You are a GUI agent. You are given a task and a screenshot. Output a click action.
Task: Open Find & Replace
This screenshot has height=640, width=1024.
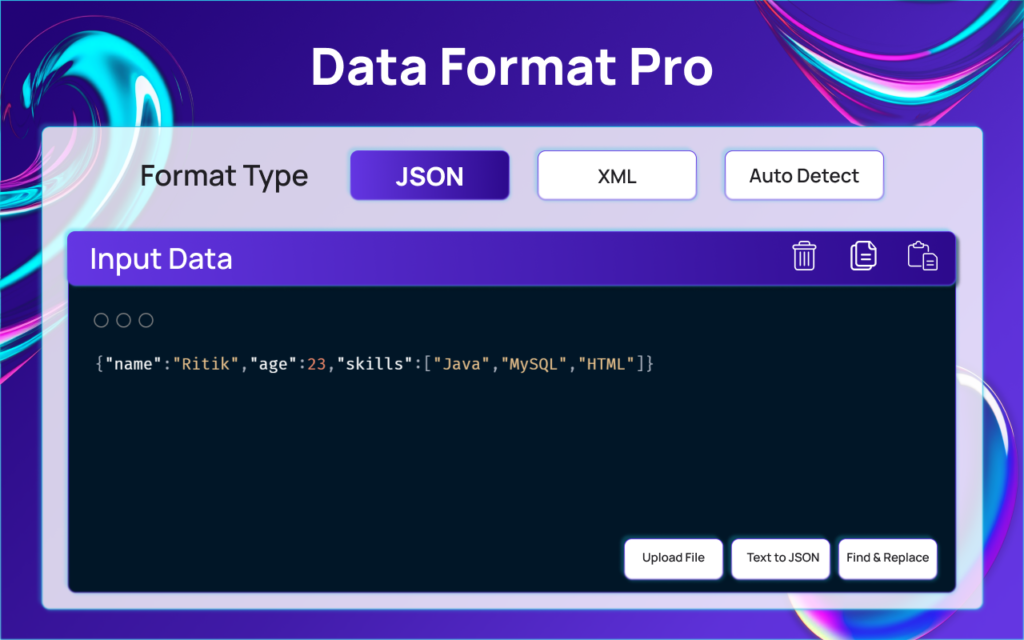(887, 558)
